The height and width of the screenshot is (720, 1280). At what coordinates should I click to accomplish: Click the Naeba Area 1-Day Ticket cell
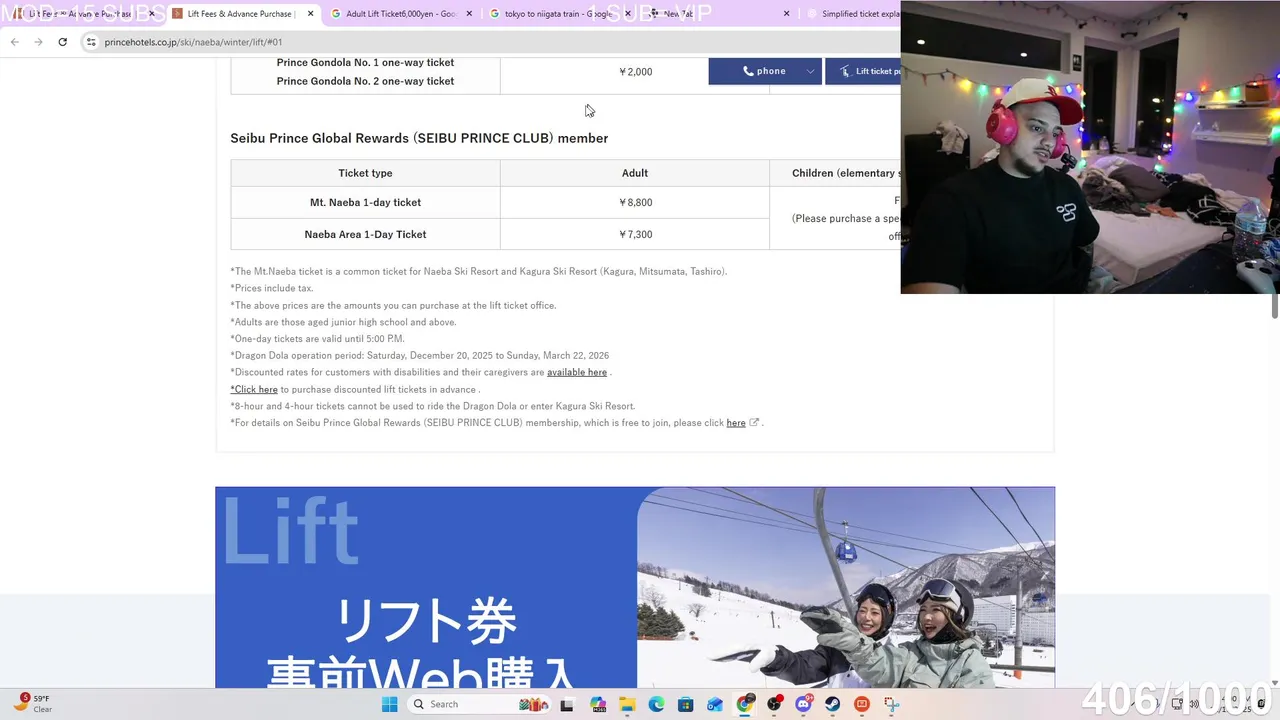365,234
